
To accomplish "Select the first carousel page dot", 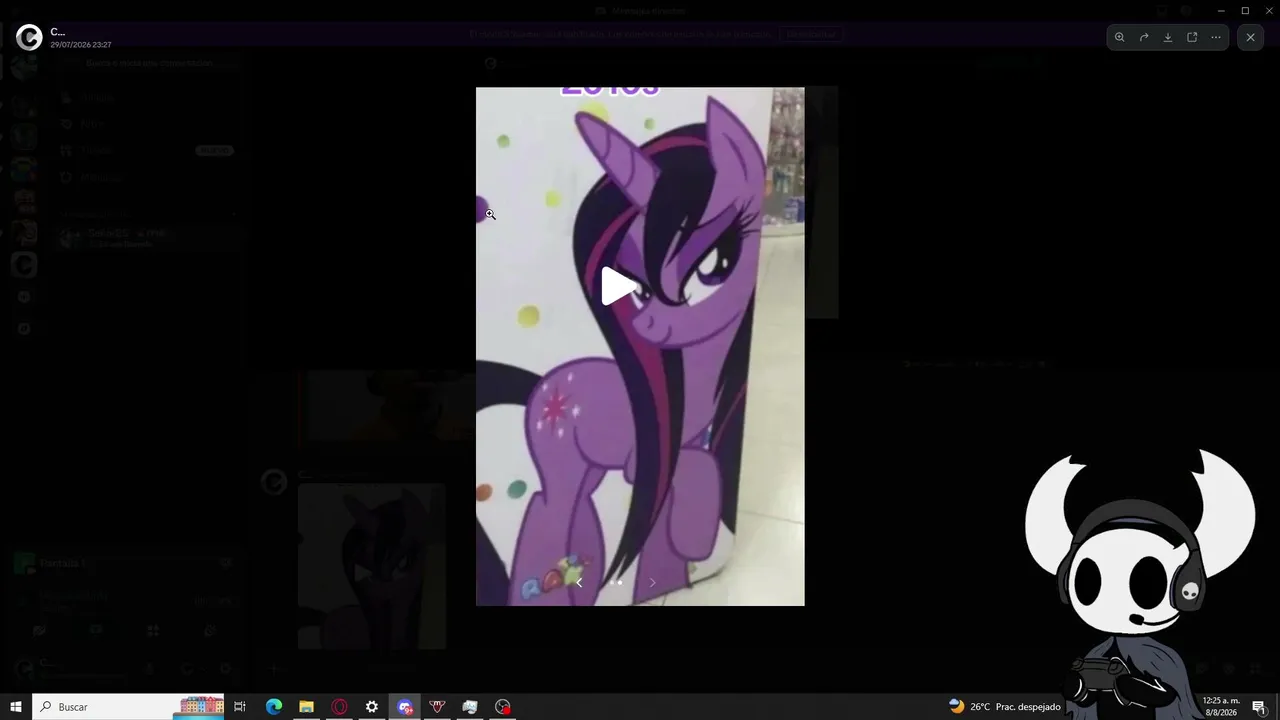I will coord(612,582).
